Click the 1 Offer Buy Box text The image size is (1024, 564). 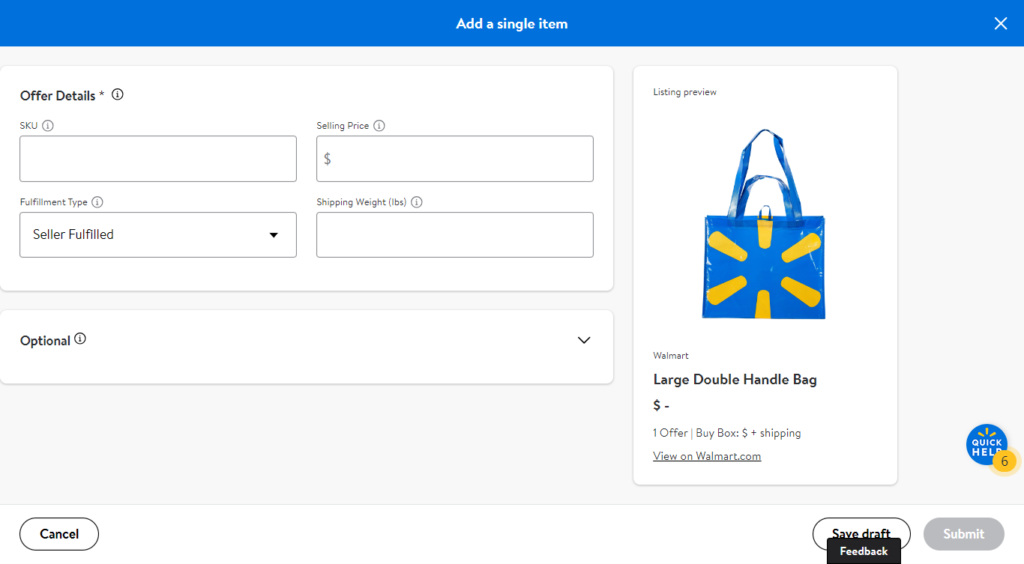727,433
